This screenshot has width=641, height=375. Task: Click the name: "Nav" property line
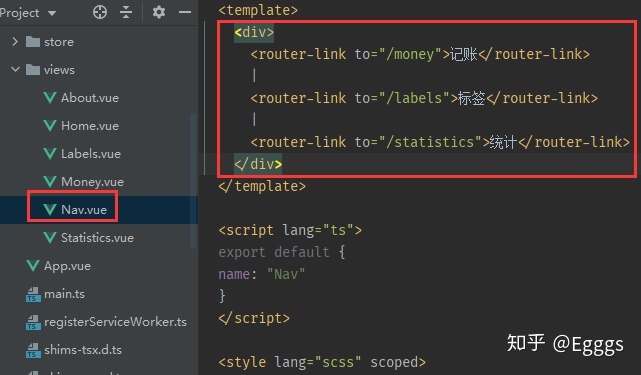click(262, 274)
